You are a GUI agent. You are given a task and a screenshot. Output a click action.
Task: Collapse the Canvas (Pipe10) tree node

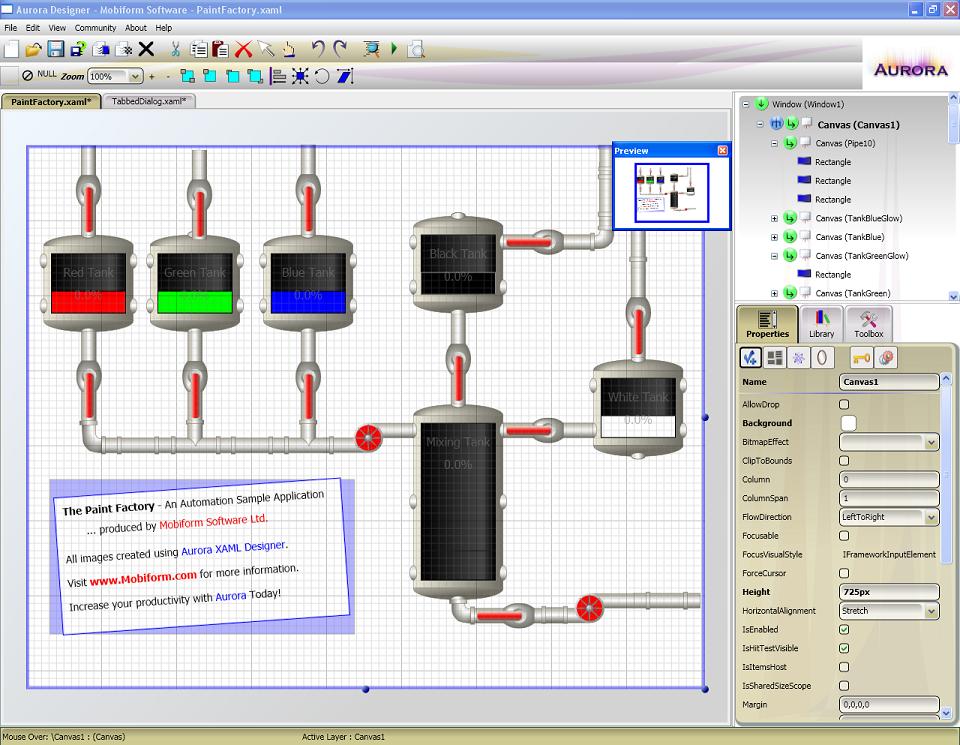tap(774, 143)
